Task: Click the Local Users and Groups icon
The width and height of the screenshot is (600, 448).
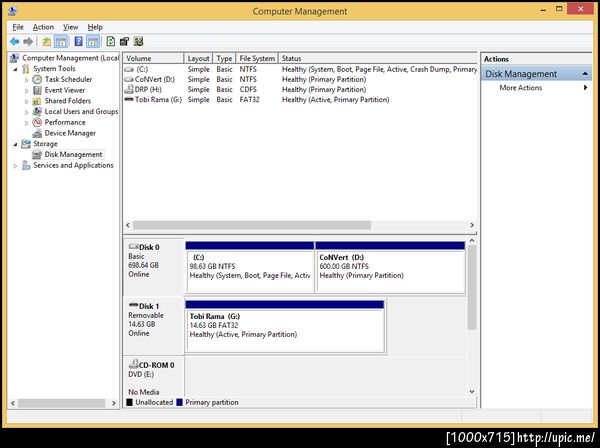Action: [x=37, y=112]
